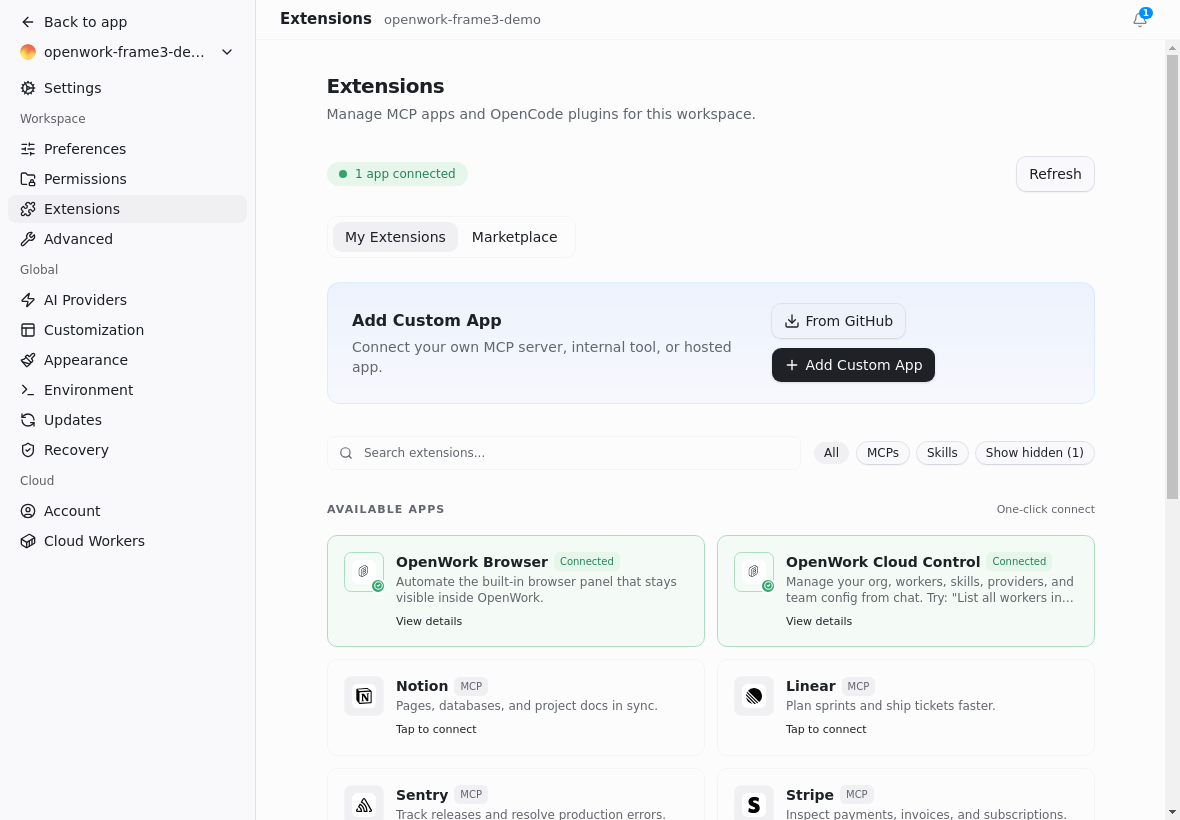Switch to the Marketplace tab
The image size is (1180, 820).
click(515, 237)
